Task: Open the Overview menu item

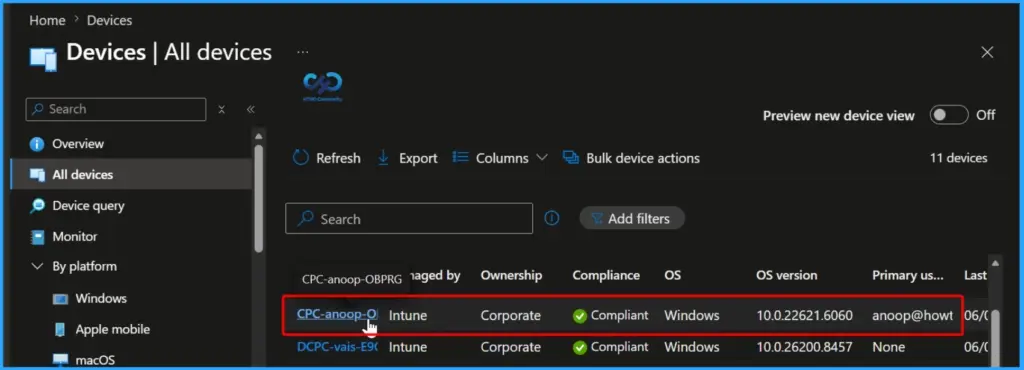Action: point(78,144)
